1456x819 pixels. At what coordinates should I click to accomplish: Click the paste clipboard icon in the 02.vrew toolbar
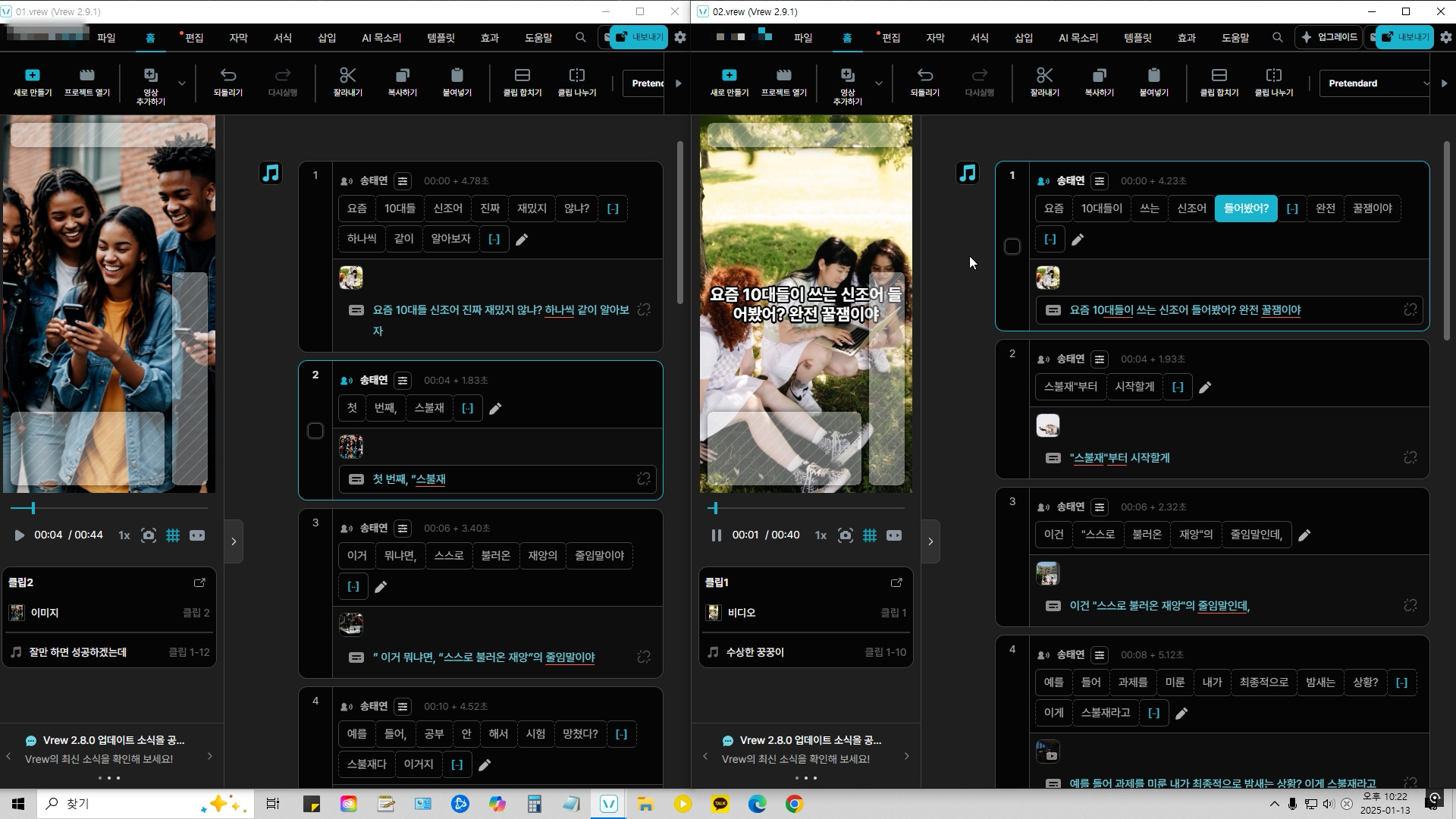click(1153, 76)
